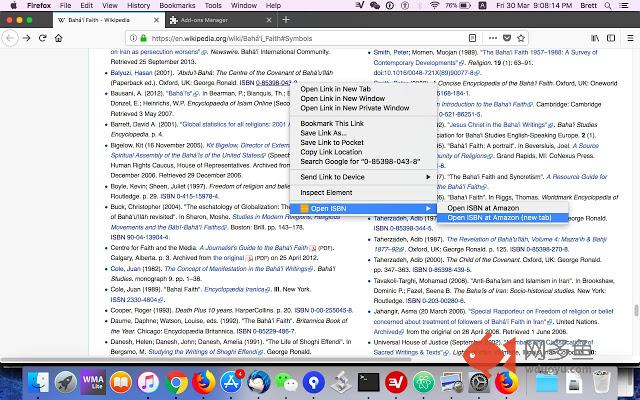The image size is (640, 400).
Task: Open a new tab with plus button
Action: click(286, 20)
